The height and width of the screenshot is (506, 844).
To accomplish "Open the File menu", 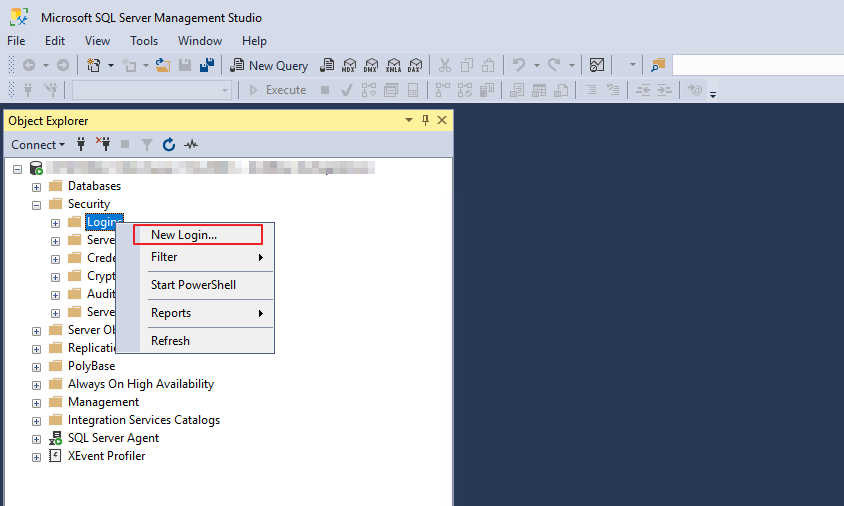I will click(16, 41).
